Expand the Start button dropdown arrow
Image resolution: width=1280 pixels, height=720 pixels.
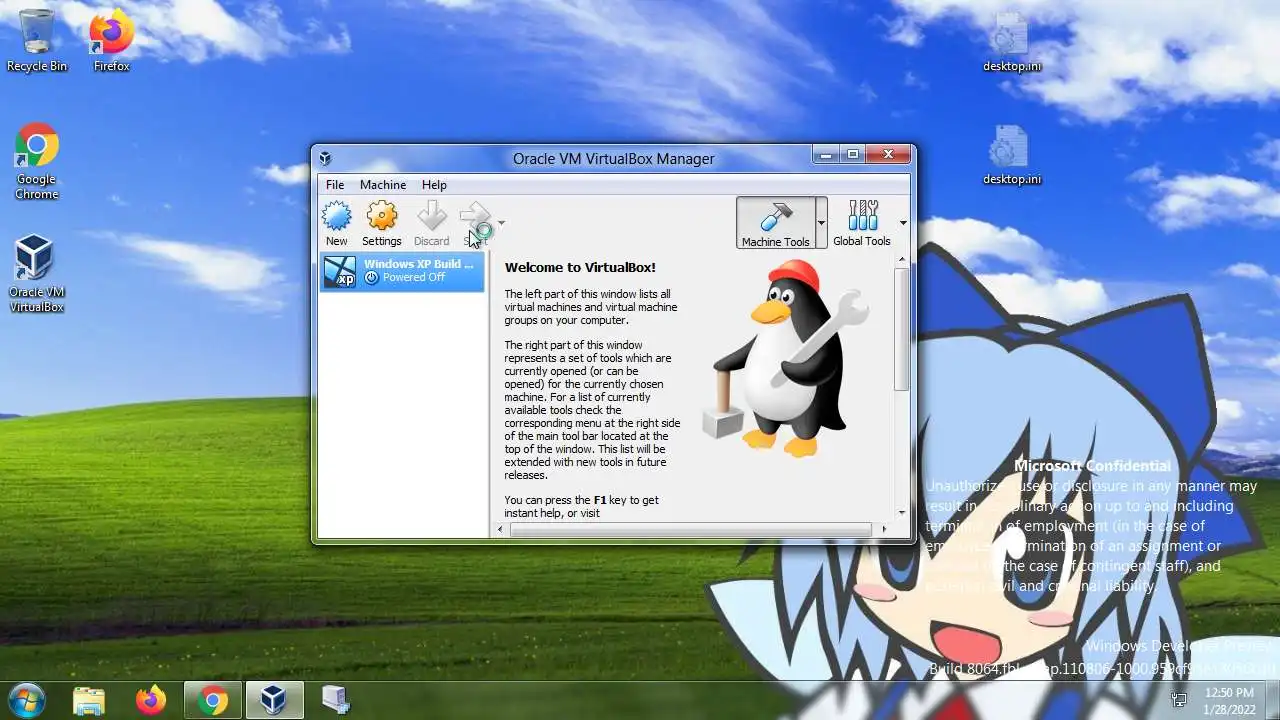(x=502, y=223)
